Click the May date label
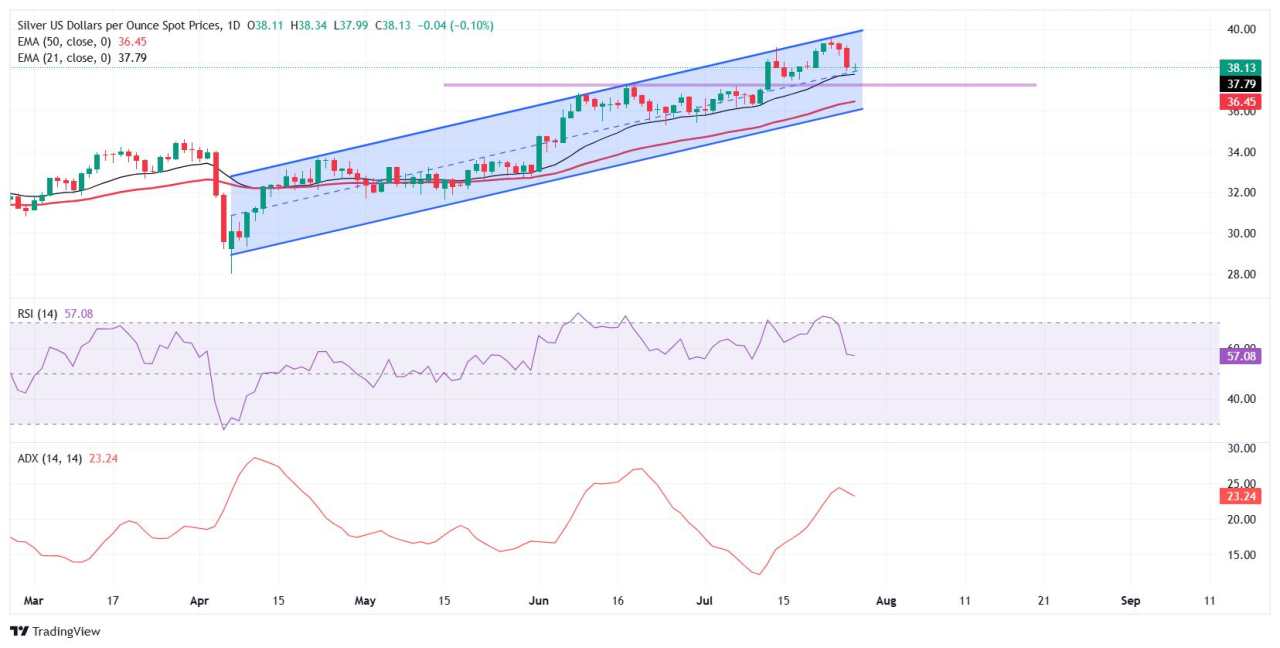This screenshot has height=648, width=1280. click(x=365, y=601)
